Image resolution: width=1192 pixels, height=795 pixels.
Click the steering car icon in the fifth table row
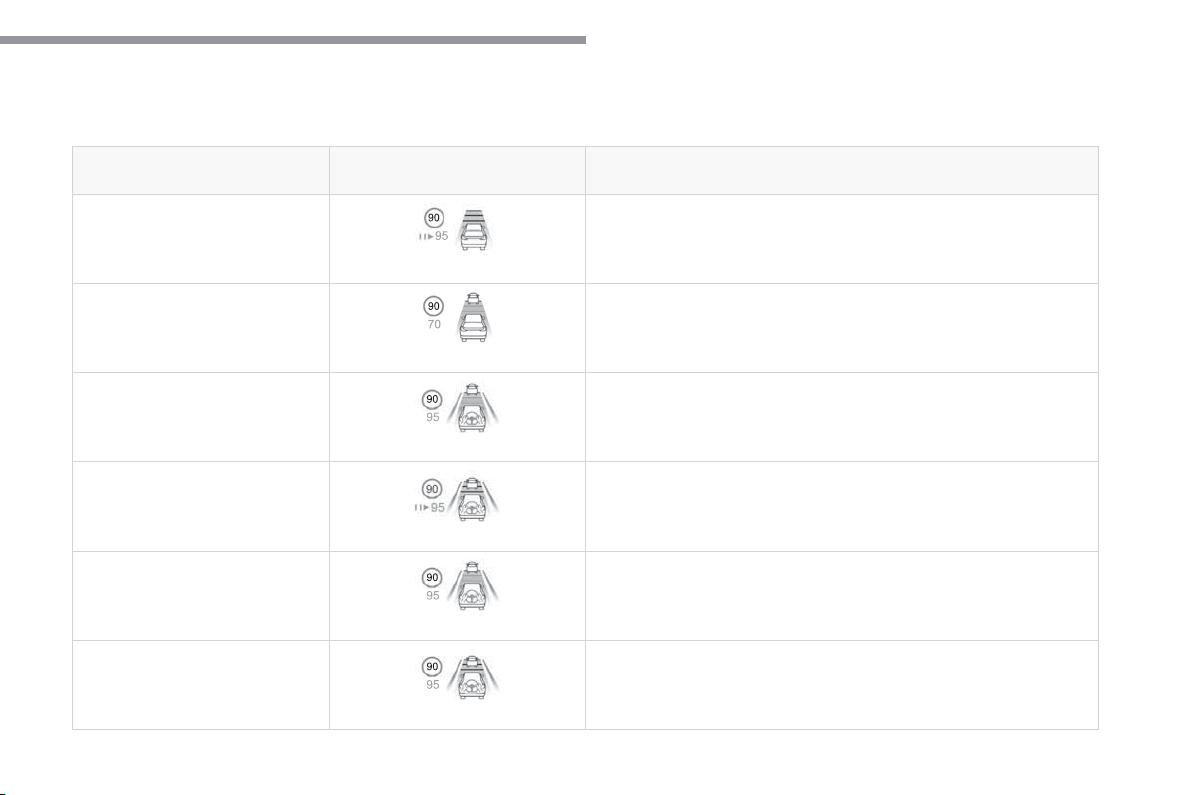click(473, 586)
